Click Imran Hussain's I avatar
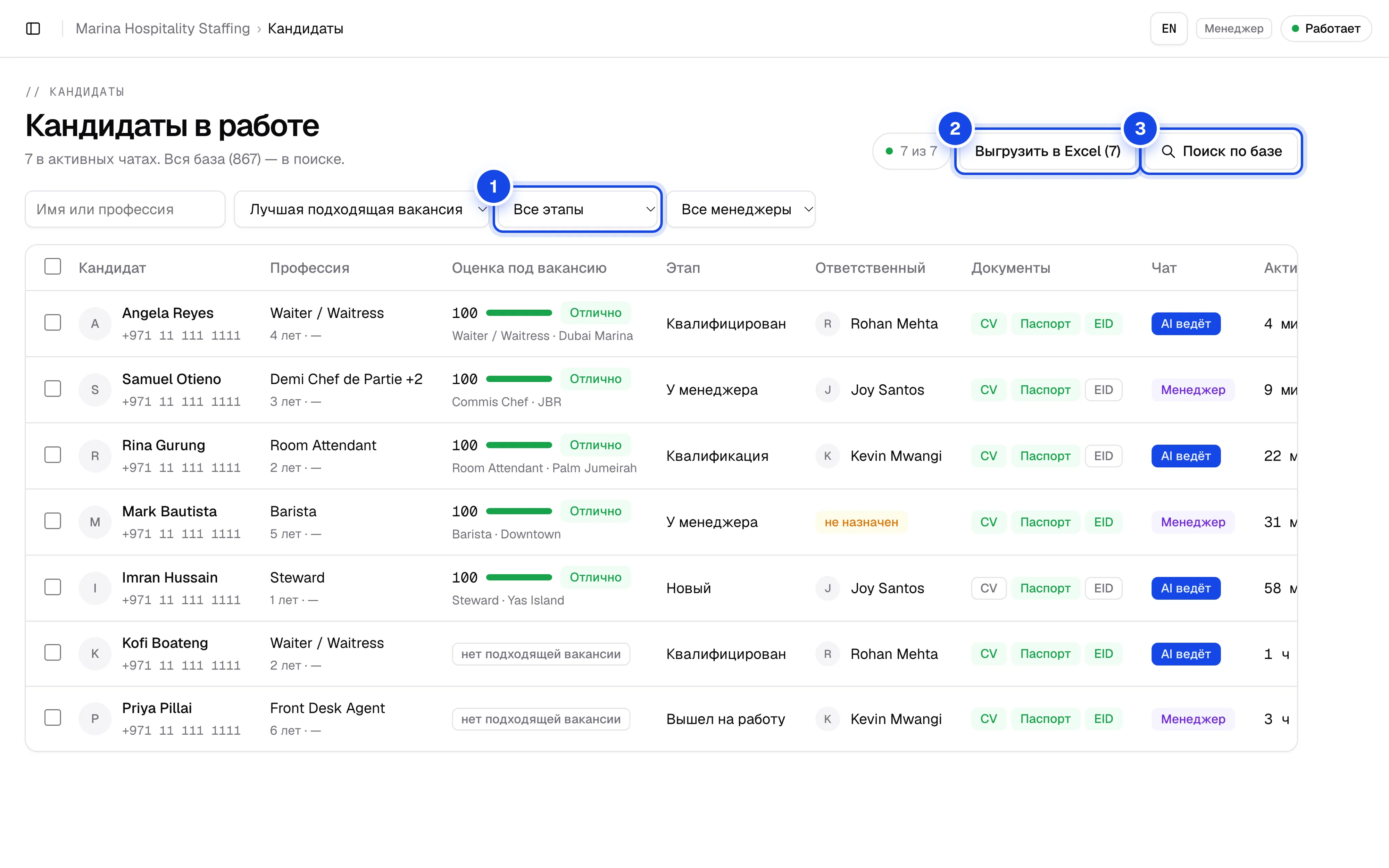The image size is (1389, 868). (95, 588)
